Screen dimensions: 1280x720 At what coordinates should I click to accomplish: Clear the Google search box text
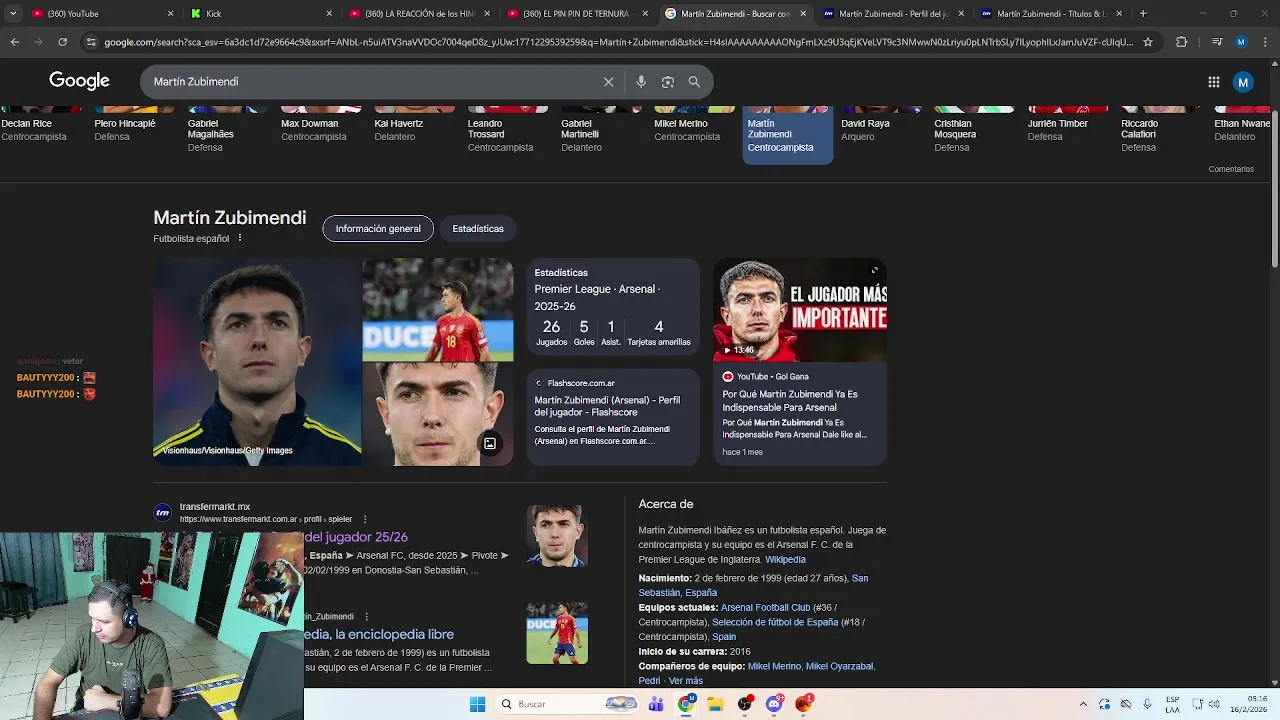(608, 82)
